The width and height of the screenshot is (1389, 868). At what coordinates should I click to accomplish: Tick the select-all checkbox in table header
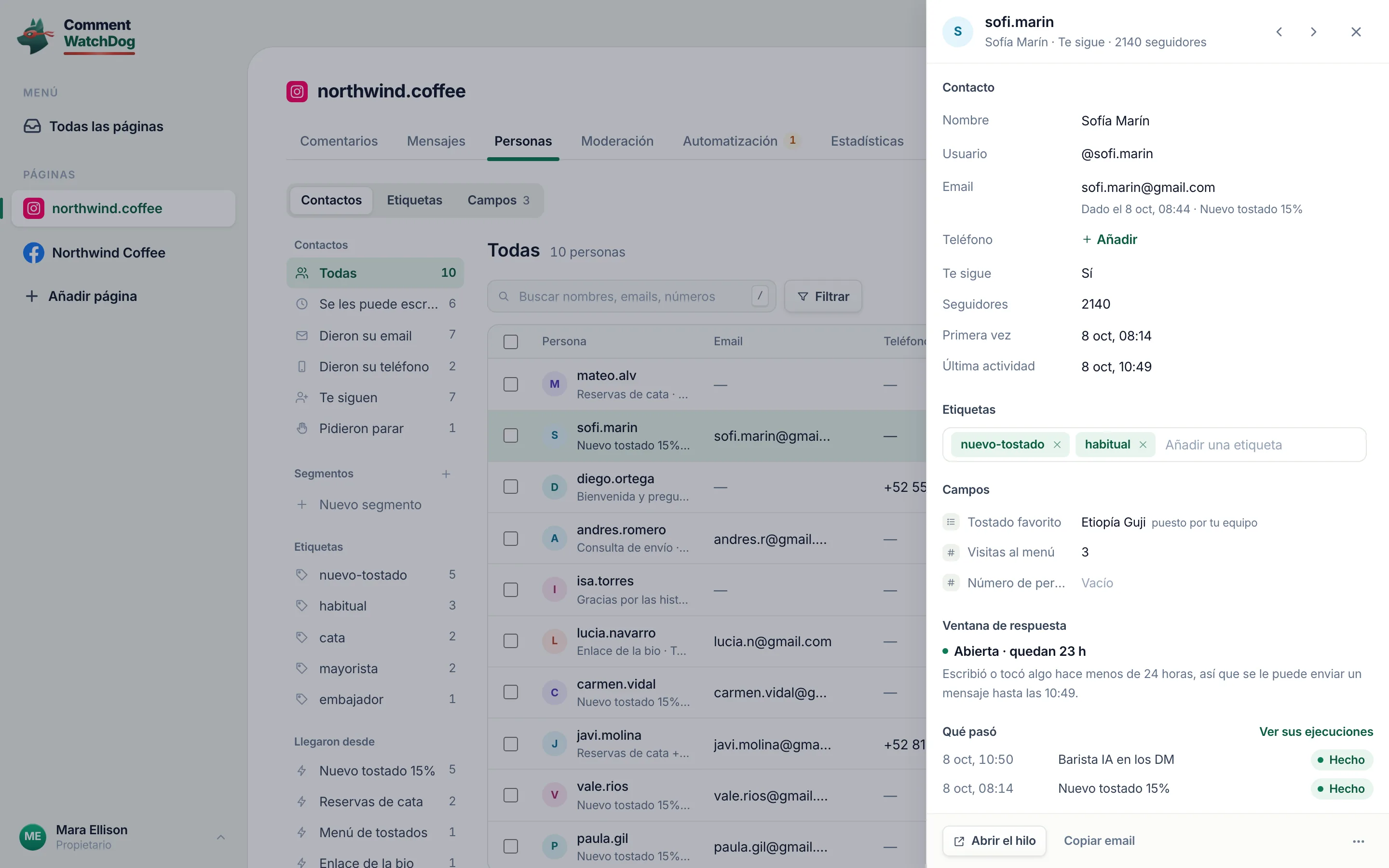[510, 341]
